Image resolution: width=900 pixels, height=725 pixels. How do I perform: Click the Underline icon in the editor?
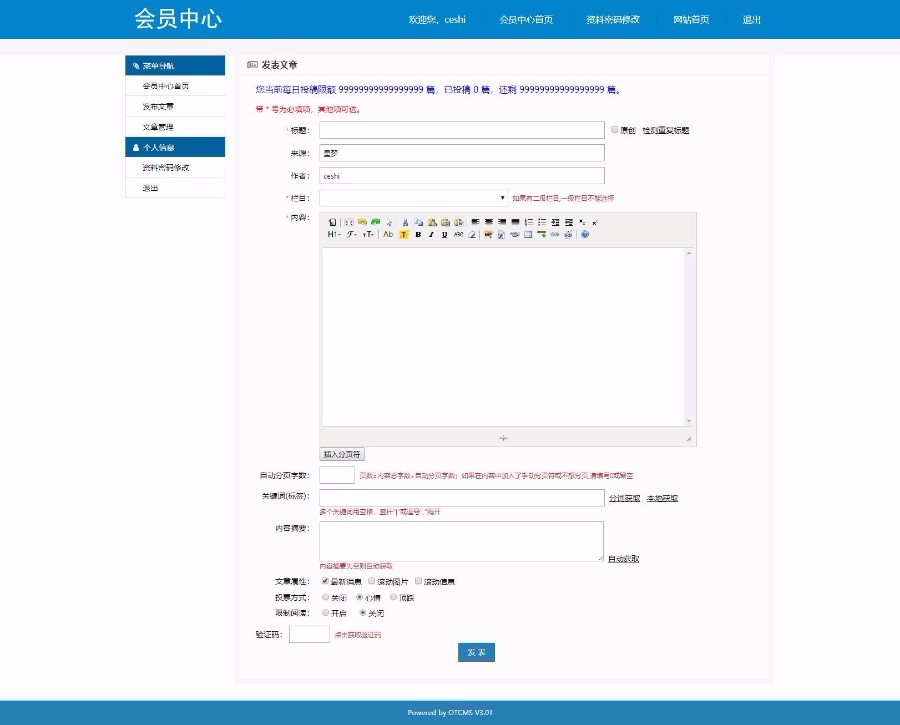point(444,237)
